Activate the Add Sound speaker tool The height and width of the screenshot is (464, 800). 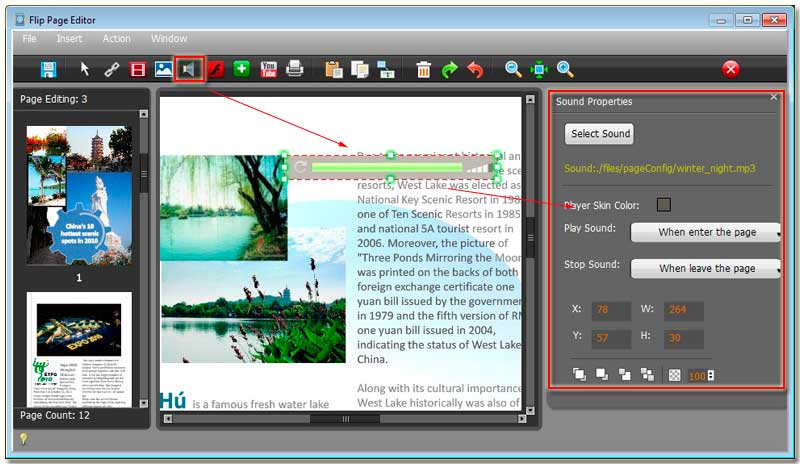click(x=189, y=69)
